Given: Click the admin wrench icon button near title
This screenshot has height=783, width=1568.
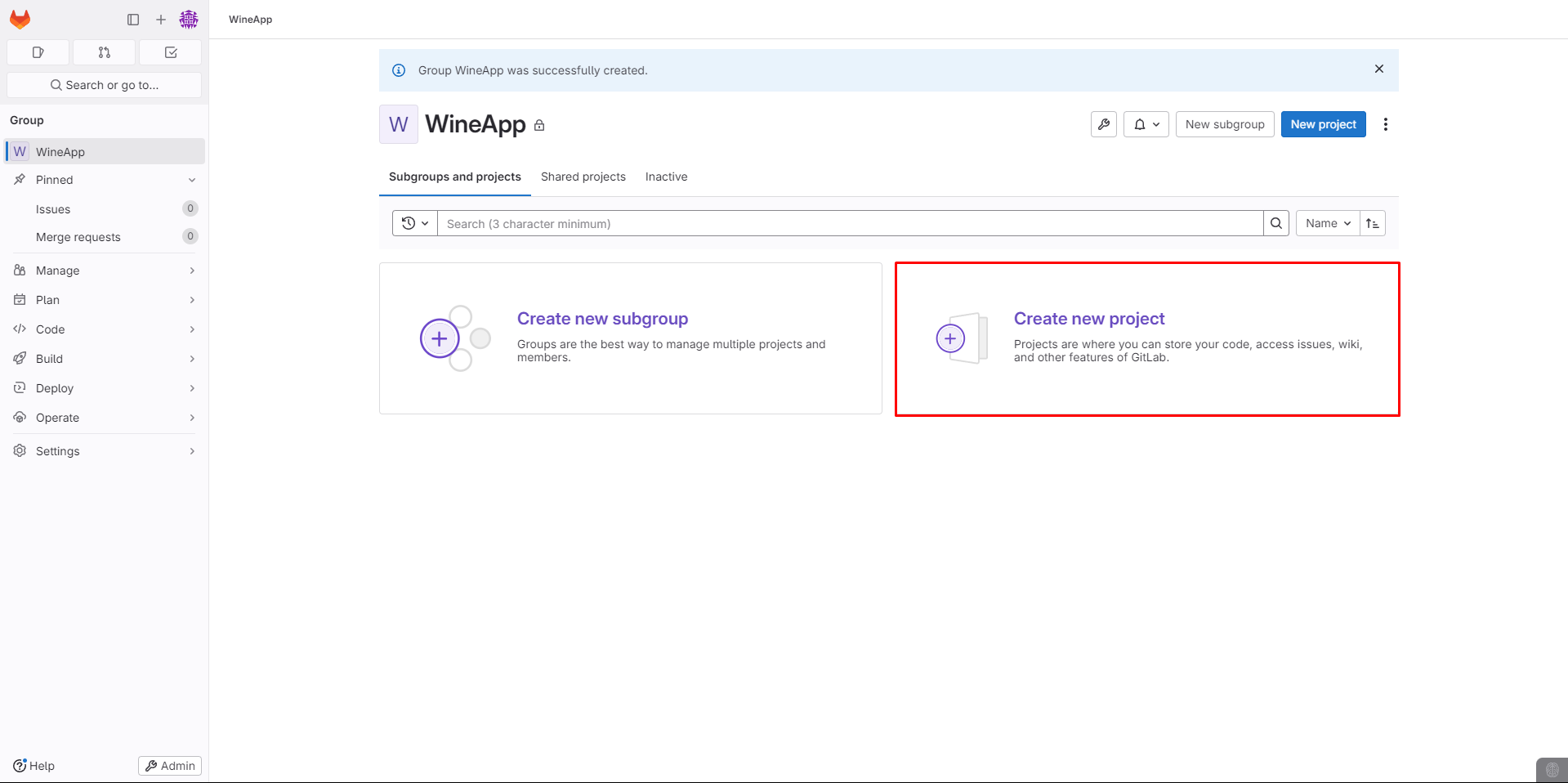Looking at the screenshot, I should pos(1104,124).
